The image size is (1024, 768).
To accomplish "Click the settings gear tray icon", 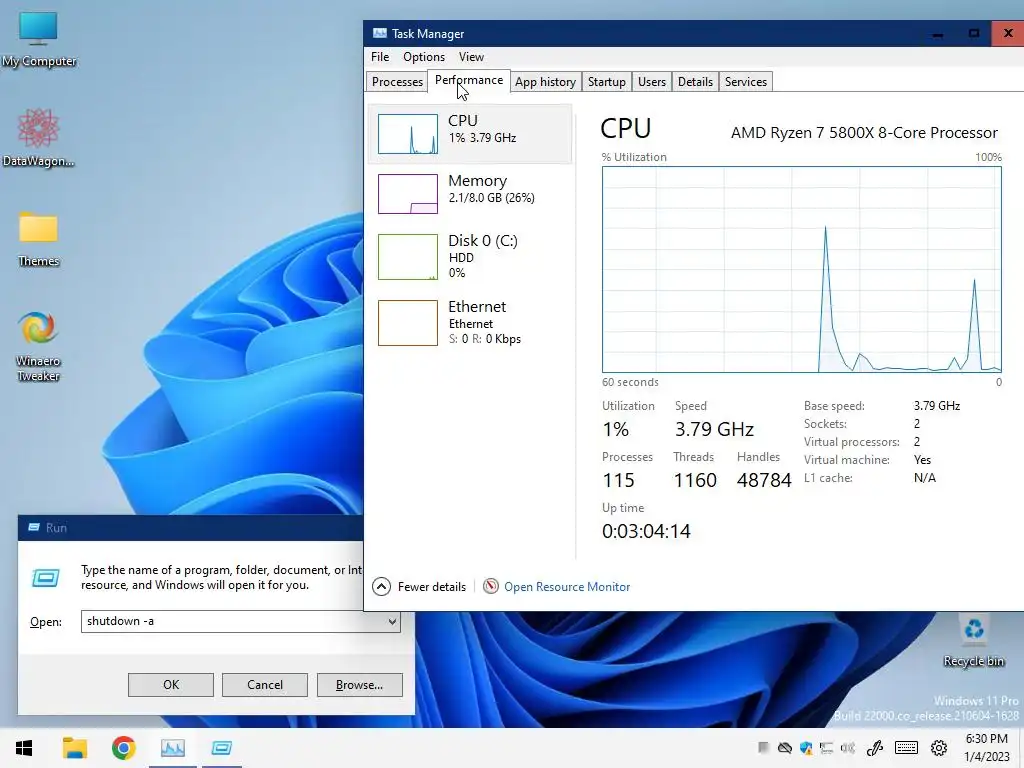I will pos(939,748).
